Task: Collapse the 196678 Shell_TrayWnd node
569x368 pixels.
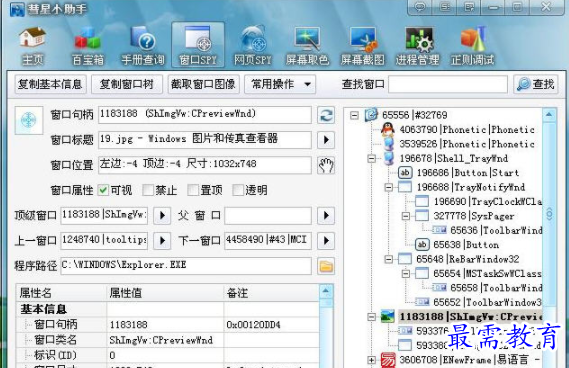Action: tap(371, 159)
